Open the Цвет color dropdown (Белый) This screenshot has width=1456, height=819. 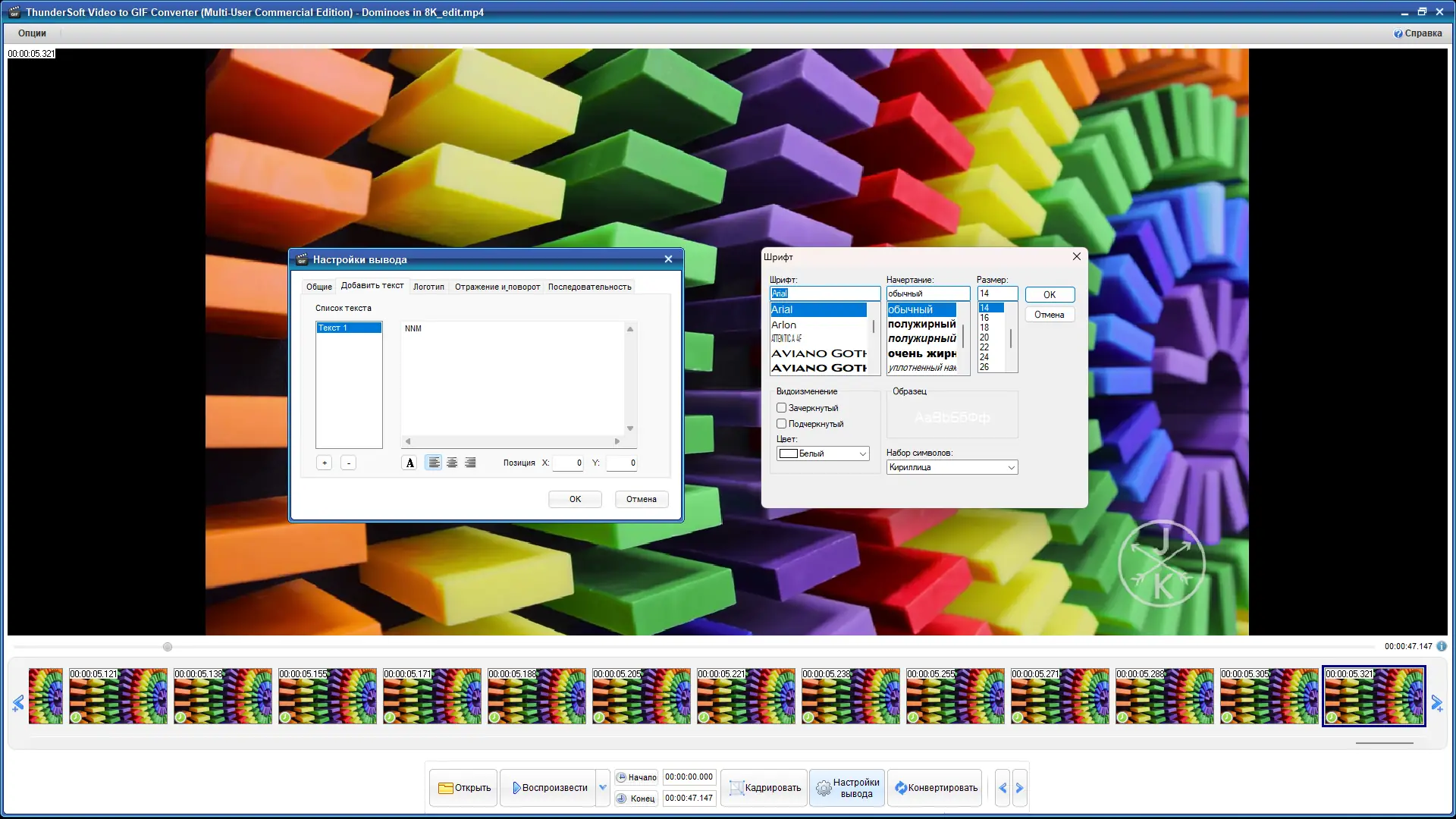[823, 453]
